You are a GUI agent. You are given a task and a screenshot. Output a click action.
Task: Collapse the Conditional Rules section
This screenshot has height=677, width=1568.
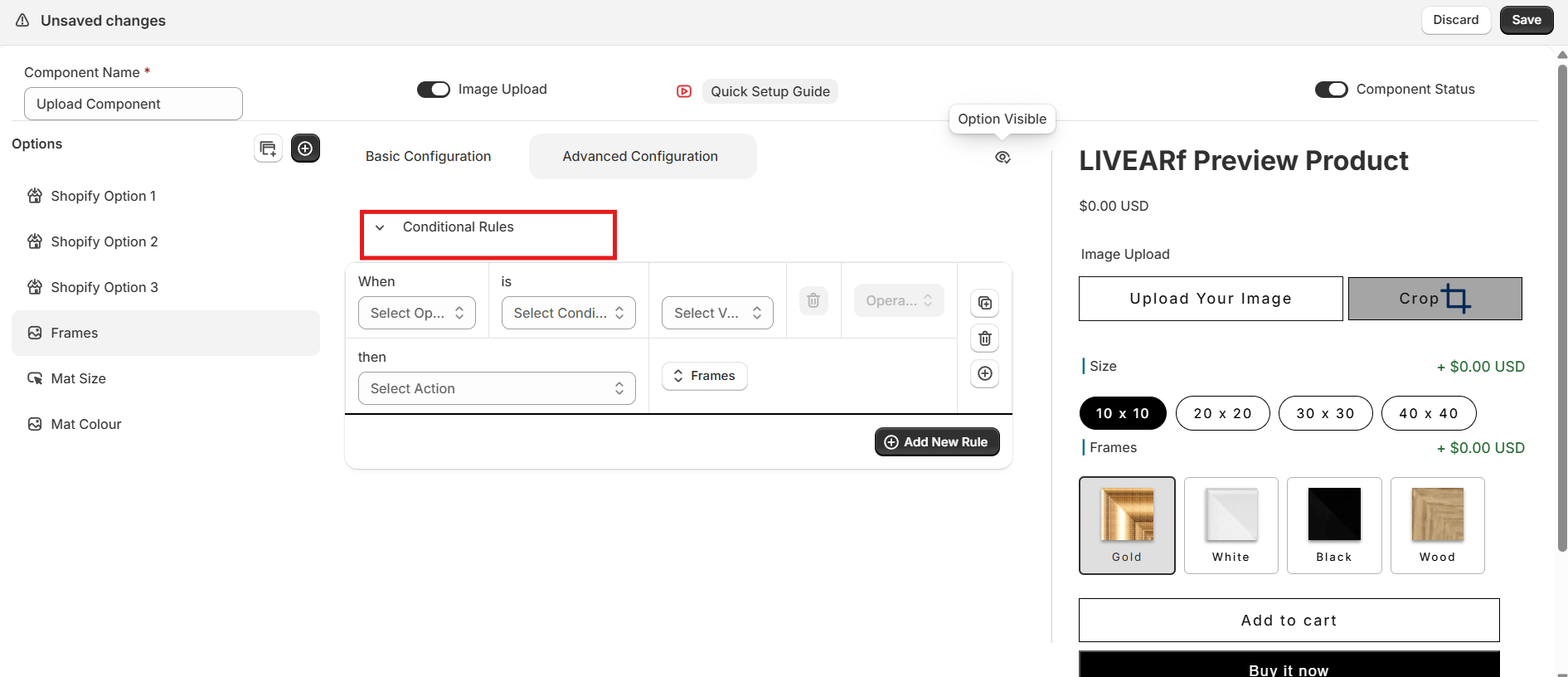[x=380, y=227]
